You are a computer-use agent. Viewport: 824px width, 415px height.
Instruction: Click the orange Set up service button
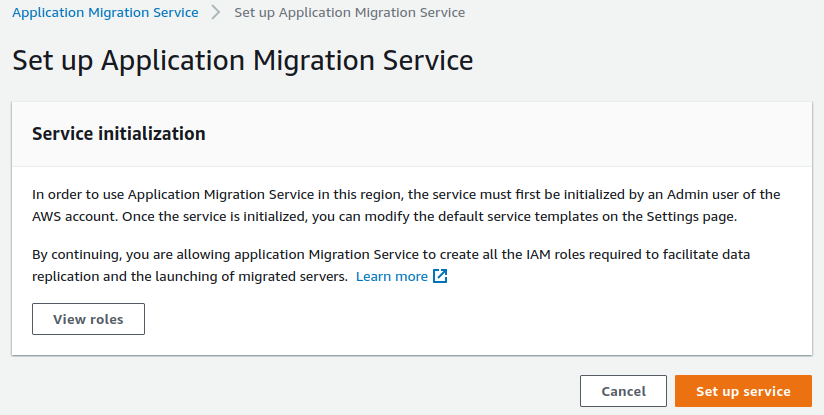(x=743, y=391)
